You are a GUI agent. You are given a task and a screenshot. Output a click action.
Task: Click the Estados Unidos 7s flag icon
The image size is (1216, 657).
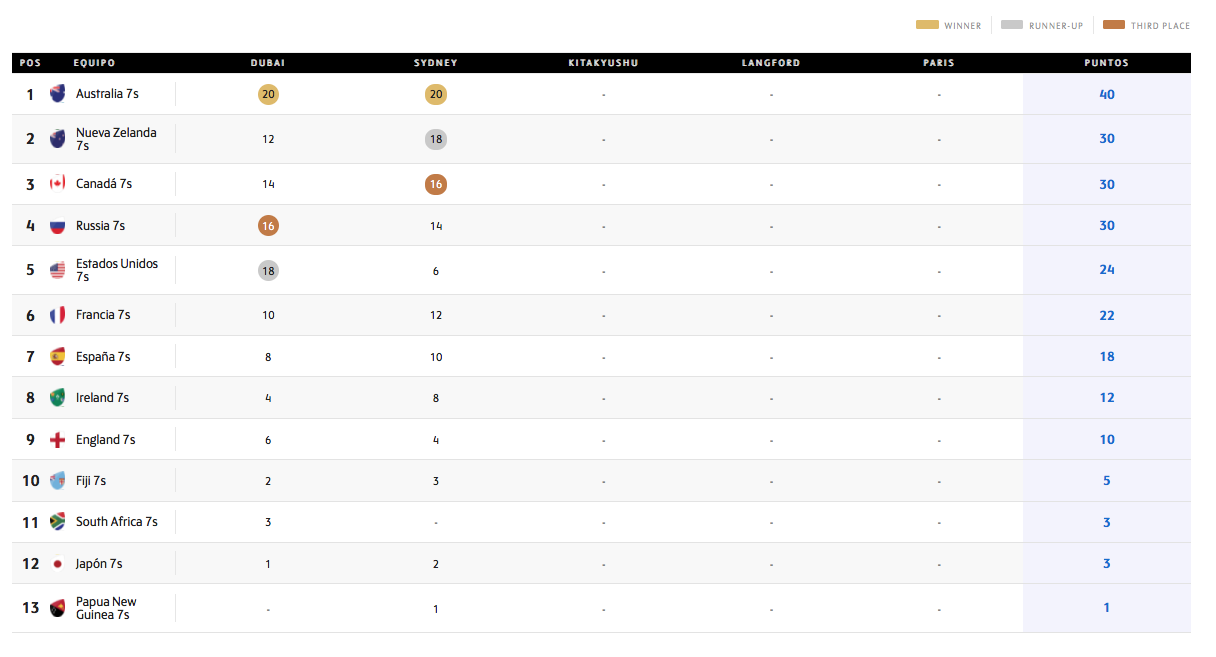(x=58, y=270)
